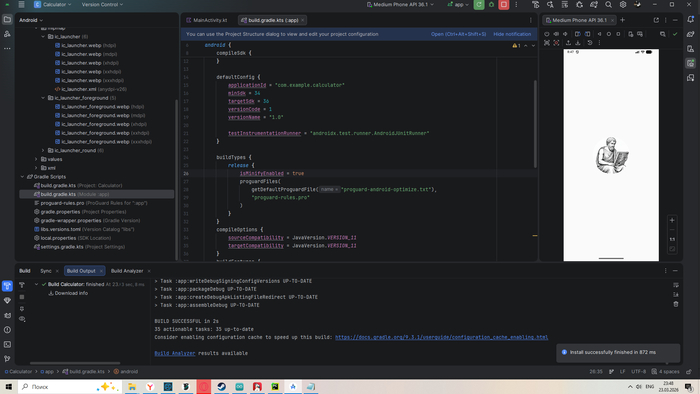The image size is (700, 394).
Task: Open Build Analyzer tab
Action: 127,271
